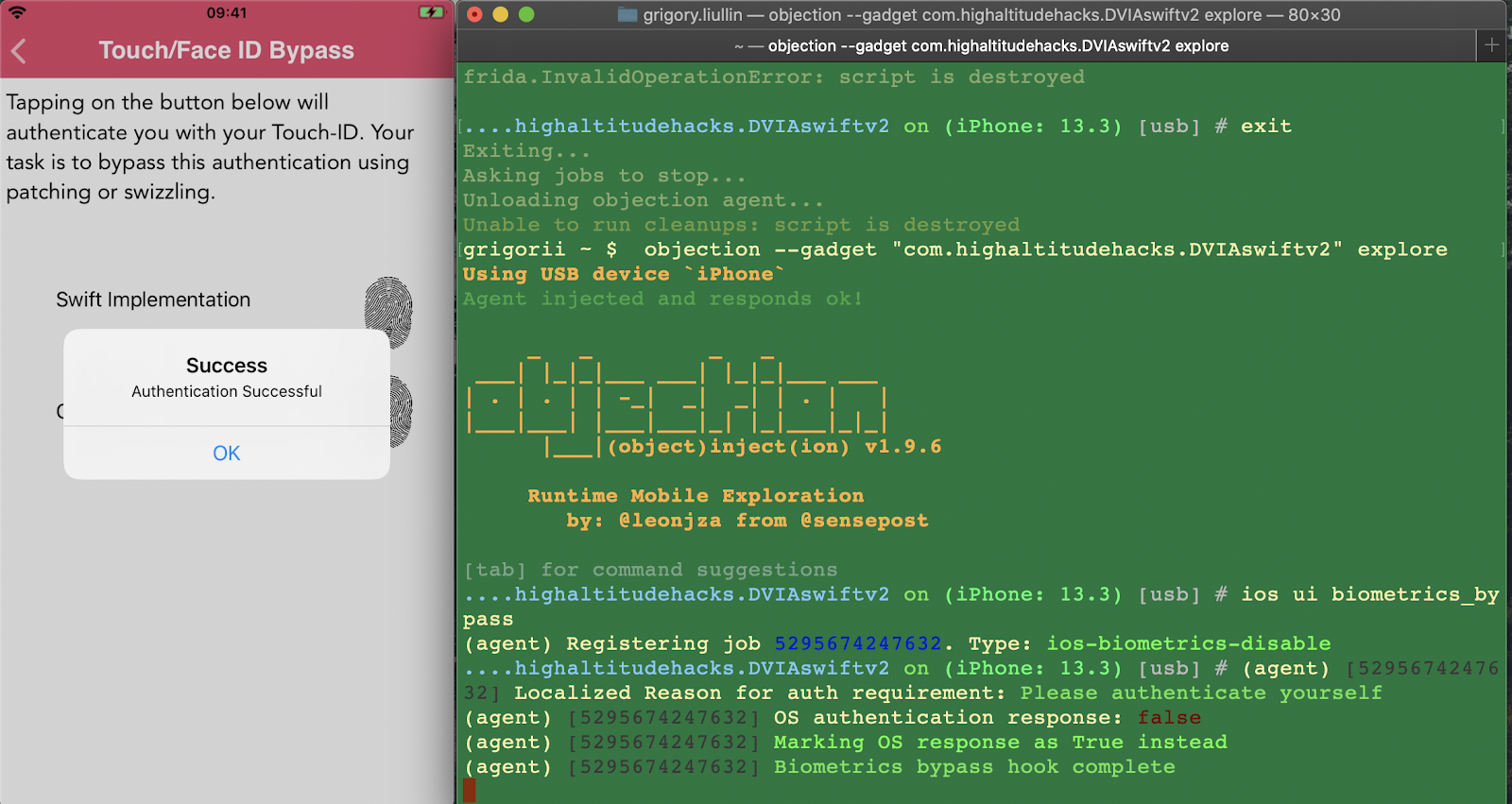Click 'by: @leonjza from @sensepost' credit line
1512x804 pixels.
747,520
